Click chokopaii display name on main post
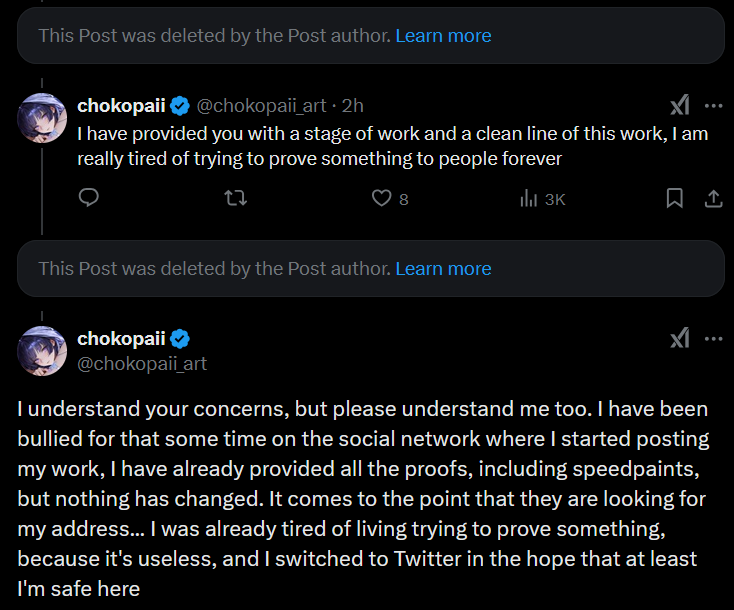 click(121, 339)
